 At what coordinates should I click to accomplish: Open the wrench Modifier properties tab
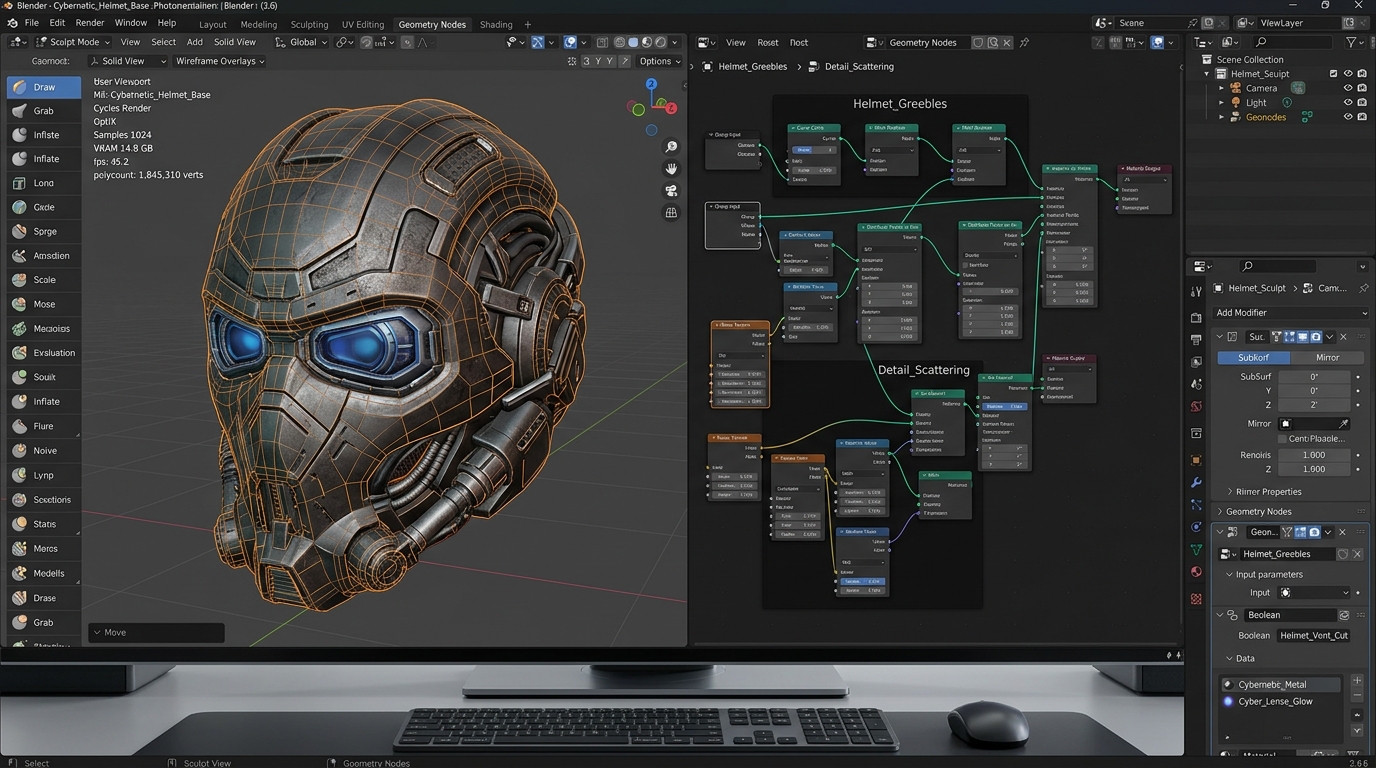click(1196, 483)
